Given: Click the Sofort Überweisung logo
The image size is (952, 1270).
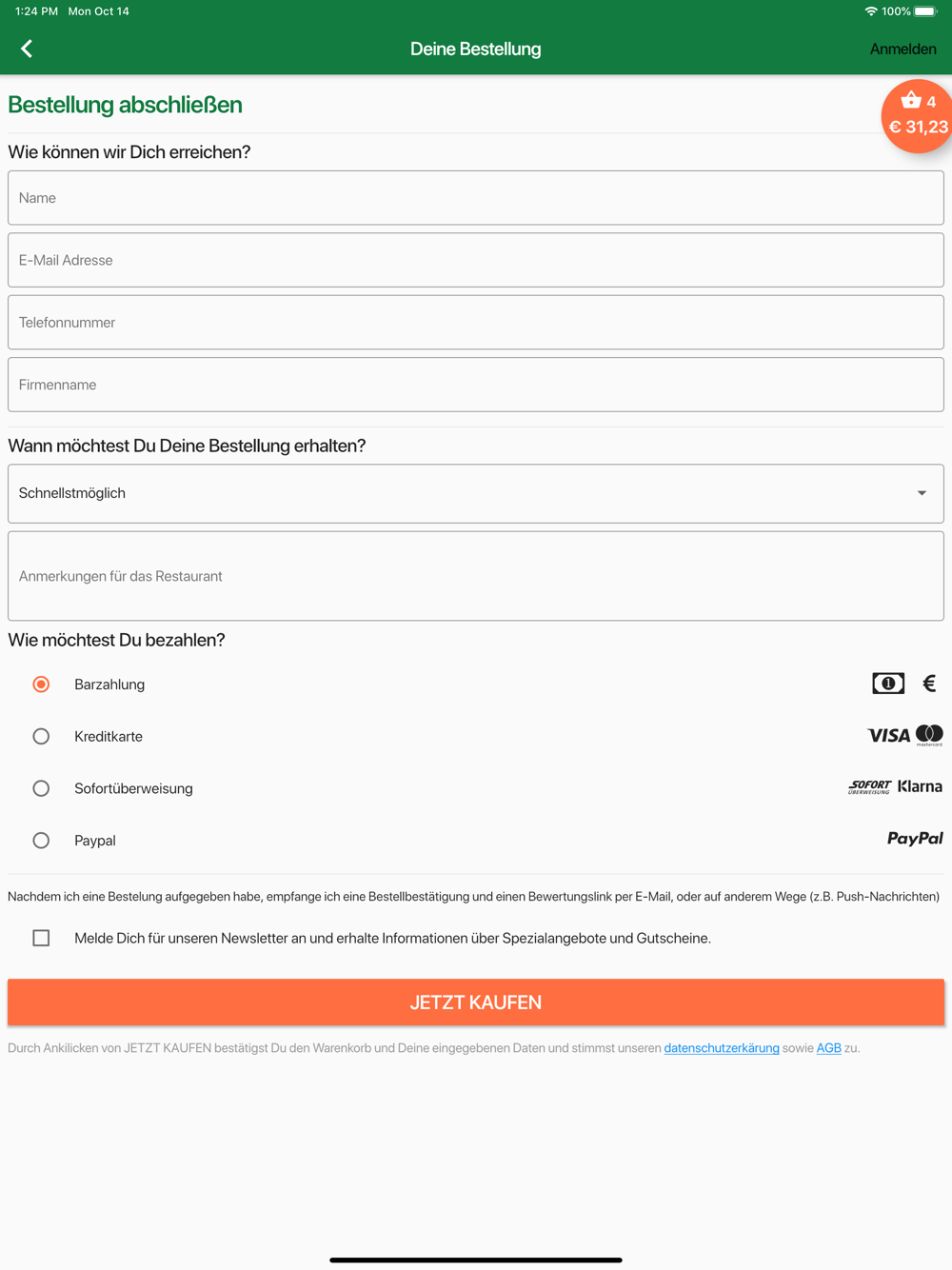Looking at the screenshot, I should (869, 787).
